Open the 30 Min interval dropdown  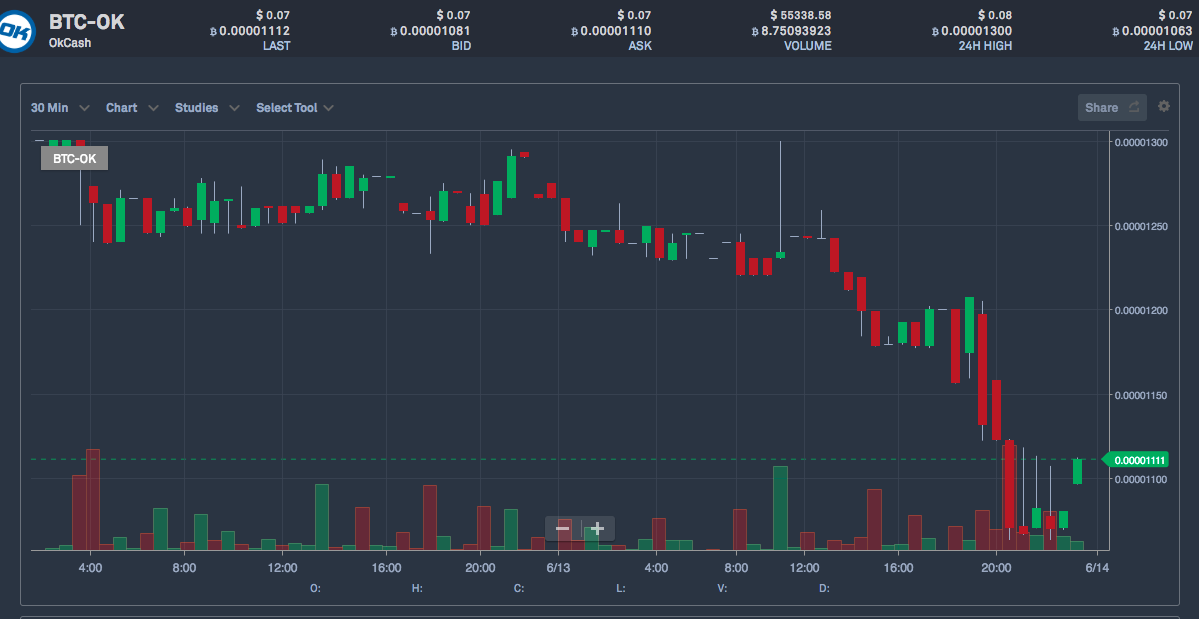tap(60, 108)
